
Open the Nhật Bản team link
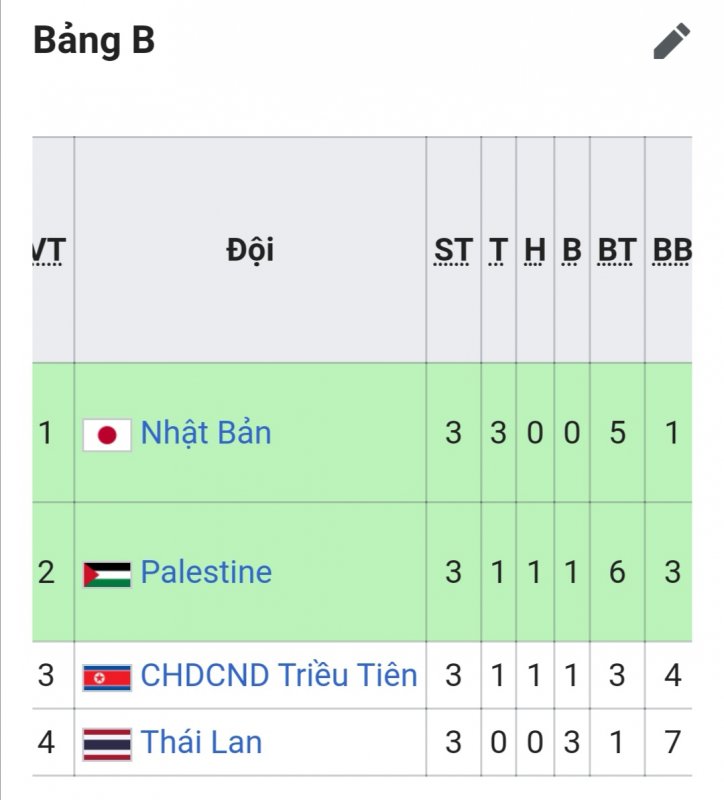point(206,433)
